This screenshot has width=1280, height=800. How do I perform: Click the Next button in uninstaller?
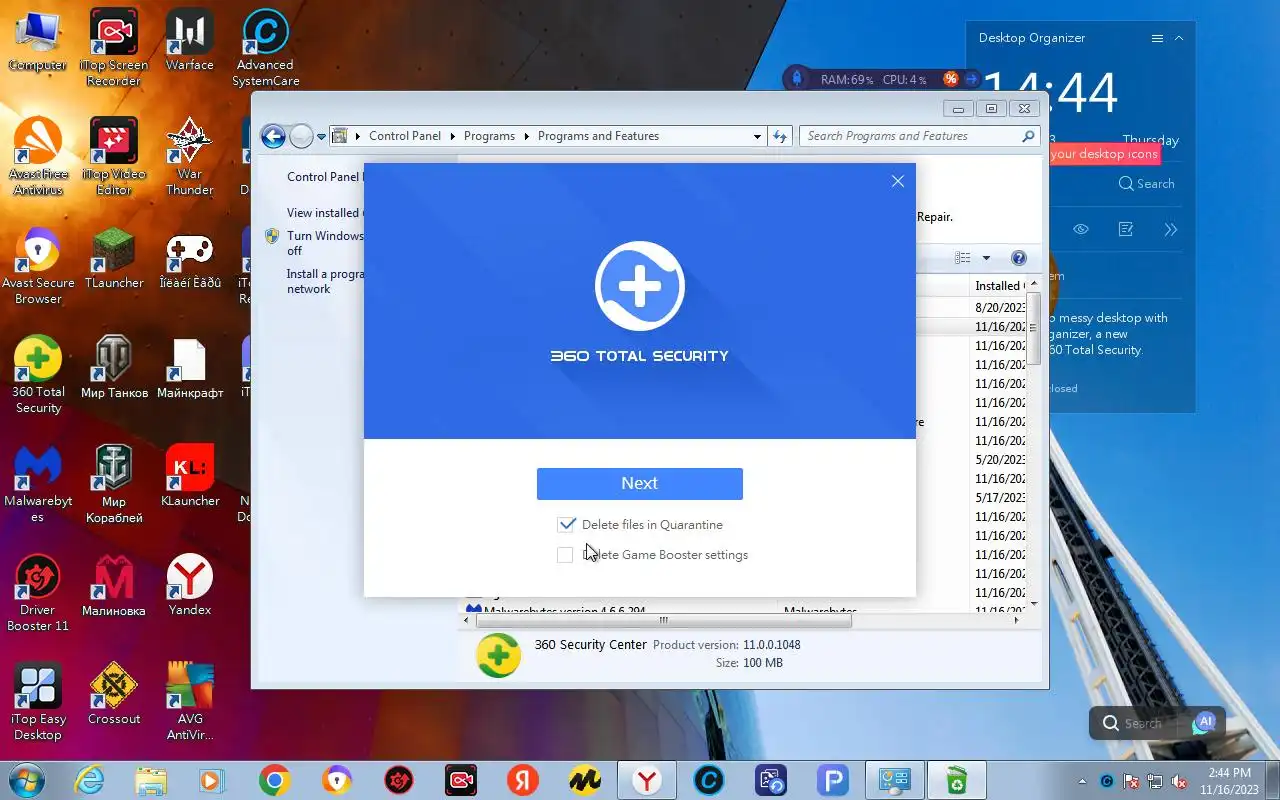pos(639,483)
